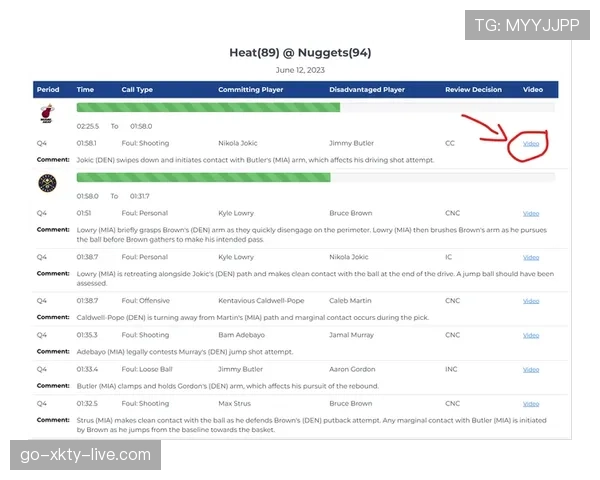This screenshot has width=600, height=480.
Task: Click the go-xkty-live.com watermark label
Action: pyautogui.click(x=85, y=455)
